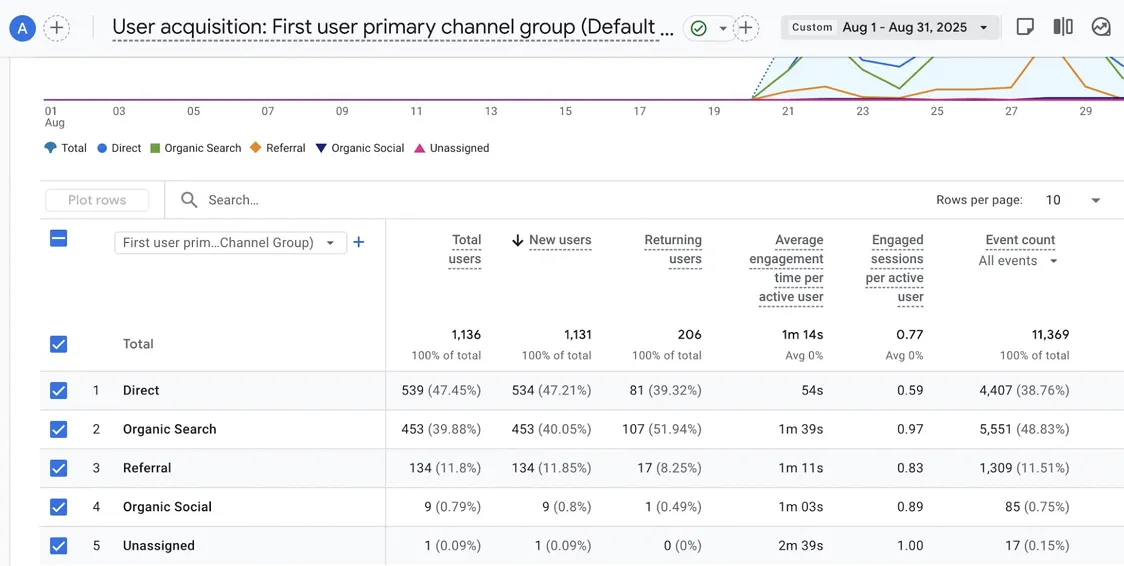Uncheck the Unassigned row checkbox
The image size is (1124, 566).
[x=59, y=545]
